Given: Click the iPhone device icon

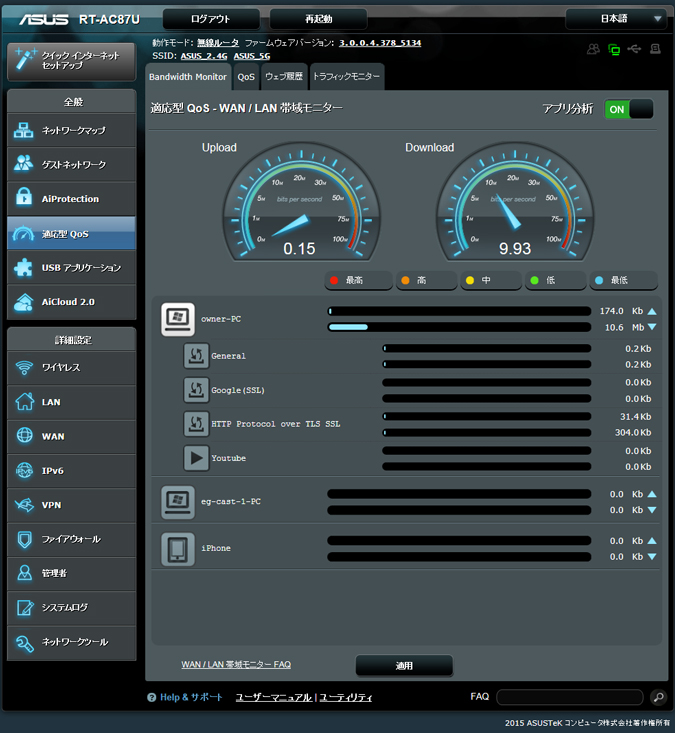Looking at the screenshot, I should point(178,549).
